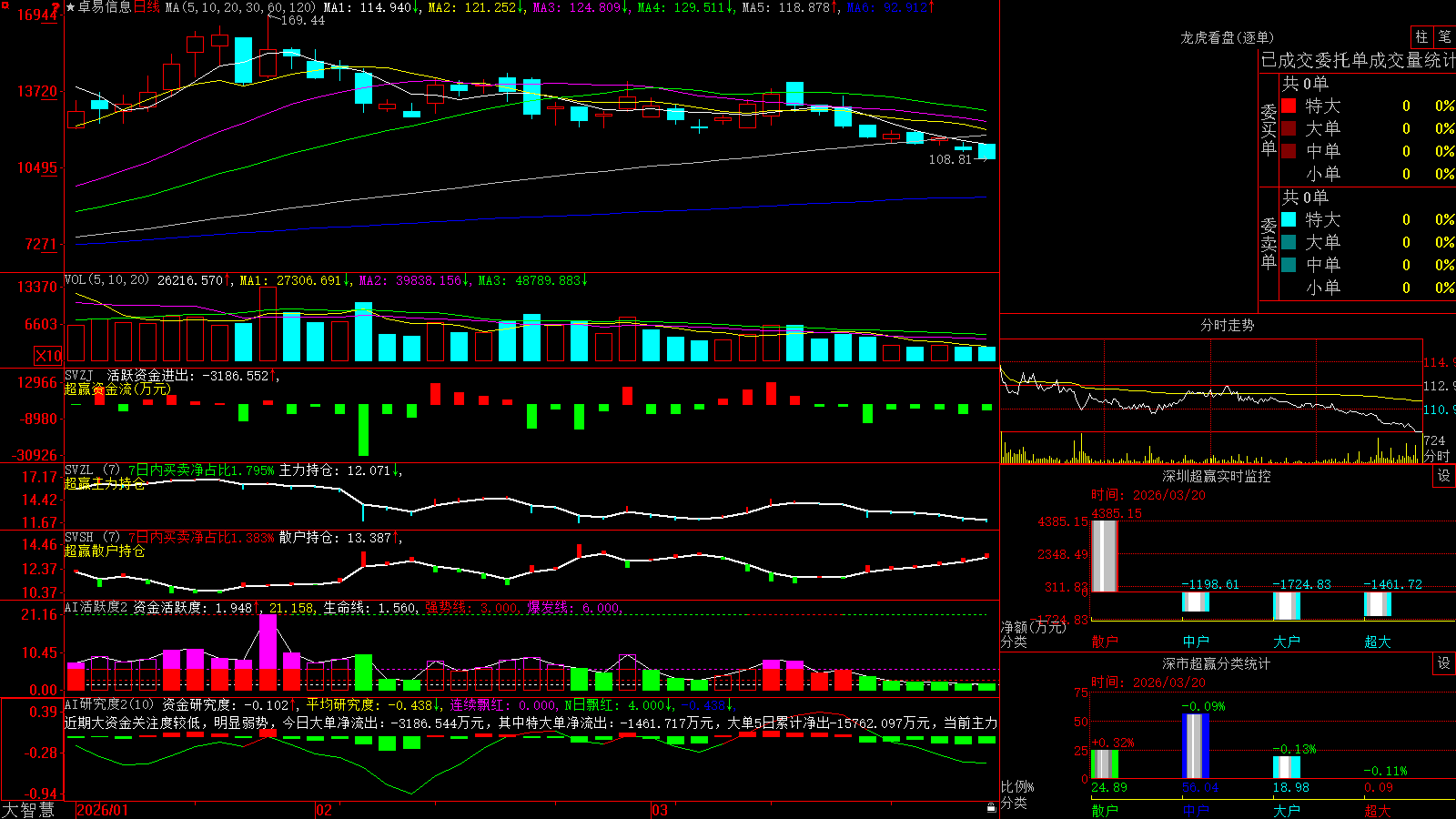
Task: Select the SVZL (7) indicator label
Action: tap(93, 470)
